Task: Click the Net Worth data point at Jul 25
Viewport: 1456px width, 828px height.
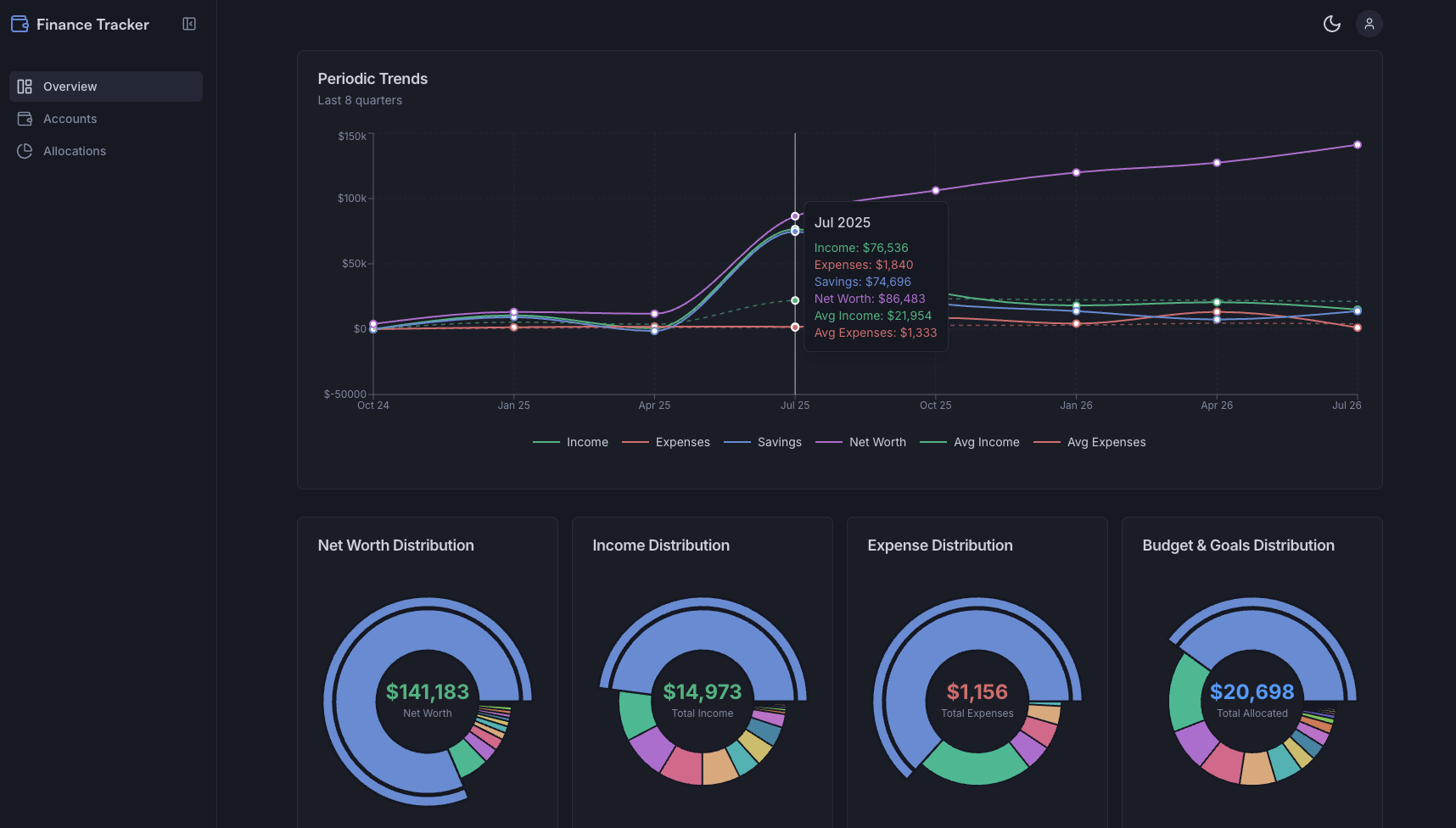Action: (795, 216)
